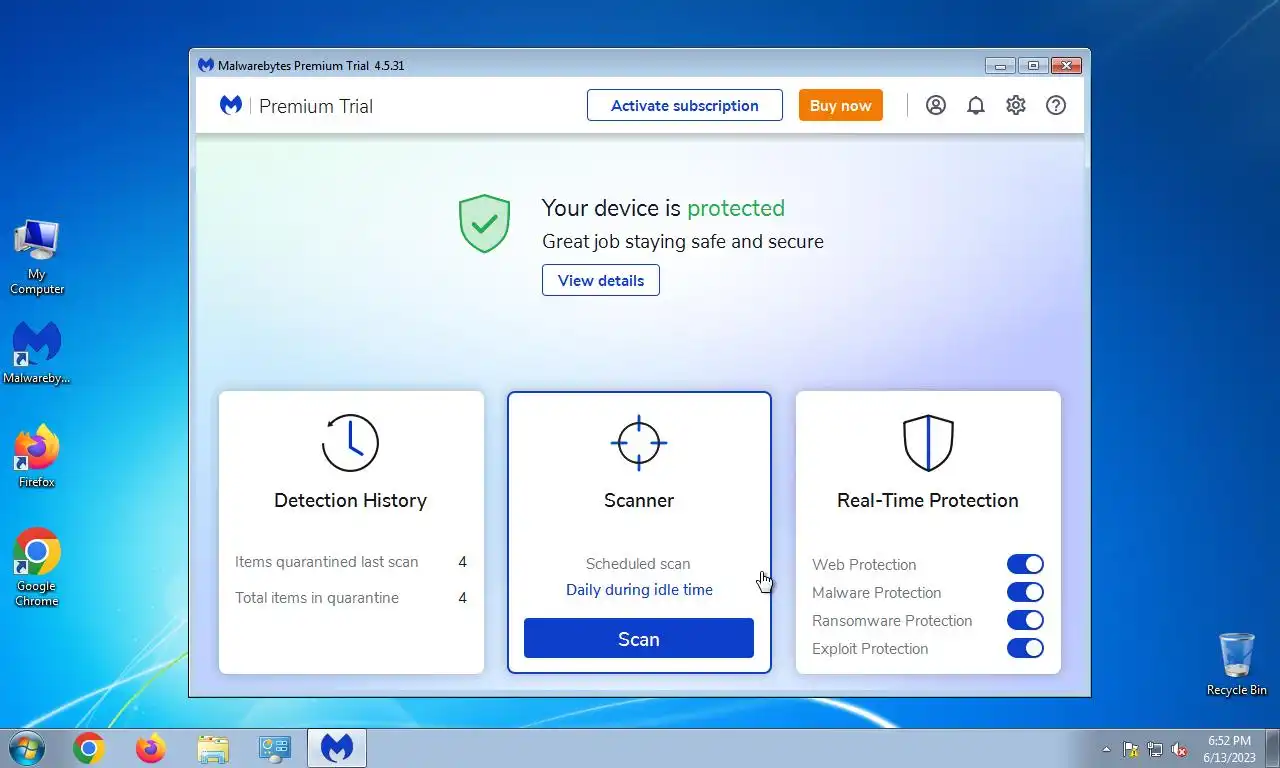Open the account profile icon
Image resolution: width=1280 pixels, height=768 pixels.
click(936, 105)
